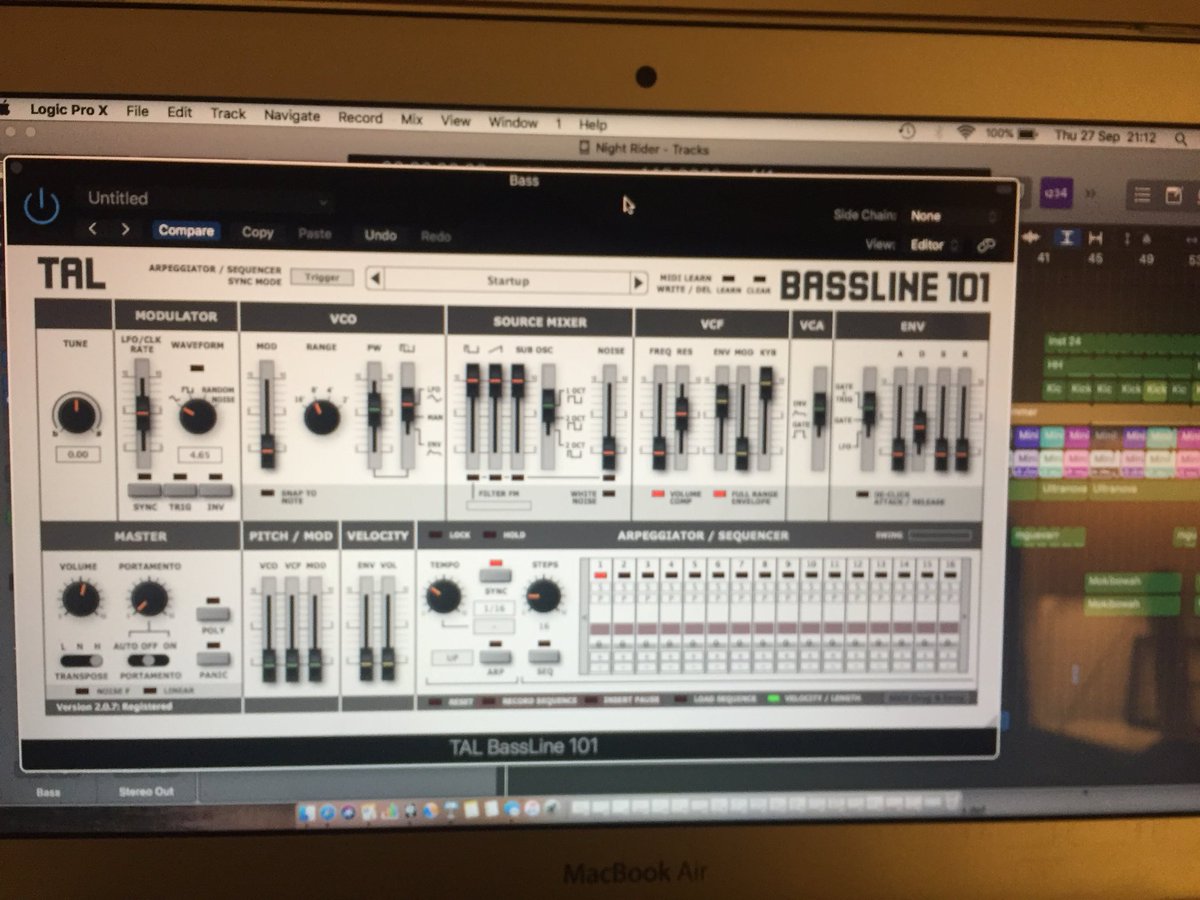Toggle the plugin power bypass button
This screenshot has width=1200, height=900.
(x=41, y=208)
